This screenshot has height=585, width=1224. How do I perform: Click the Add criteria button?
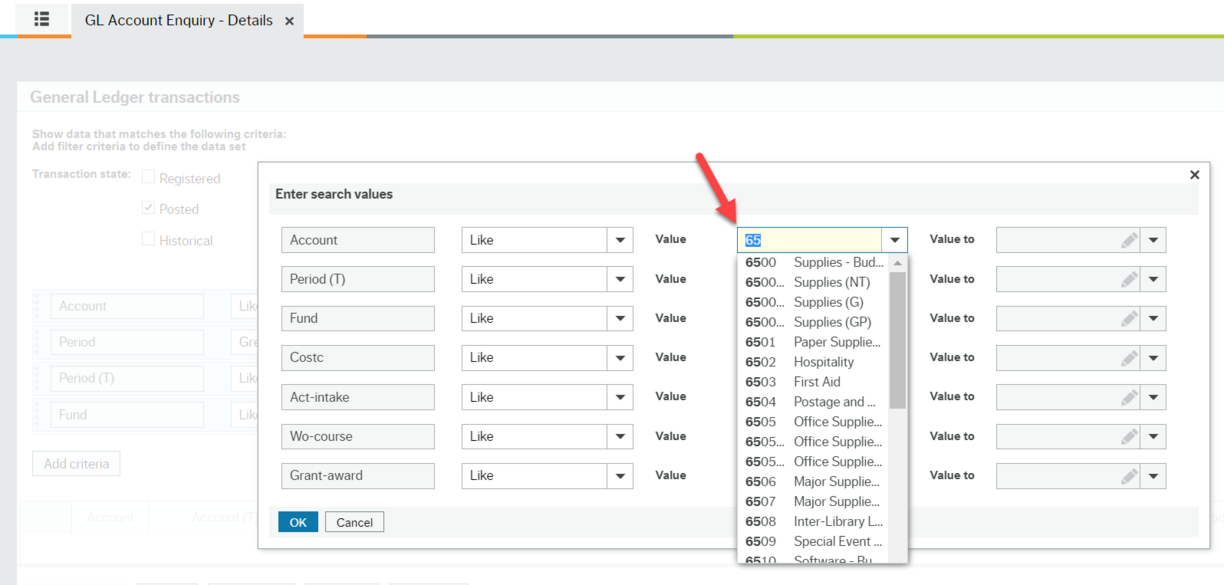click(x=76, y=463)
